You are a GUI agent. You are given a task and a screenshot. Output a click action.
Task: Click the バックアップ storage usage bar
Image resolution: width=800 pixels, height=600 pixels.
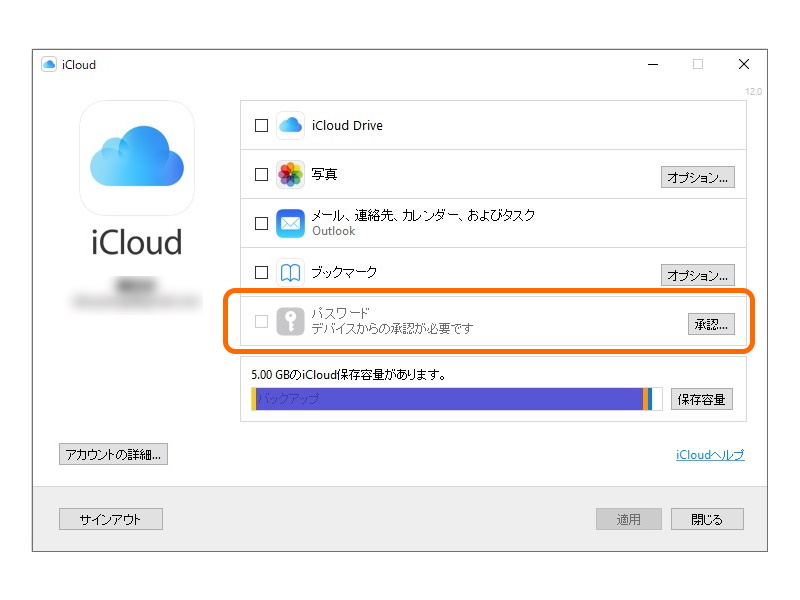pyautogui.click(x=450, y=398)
